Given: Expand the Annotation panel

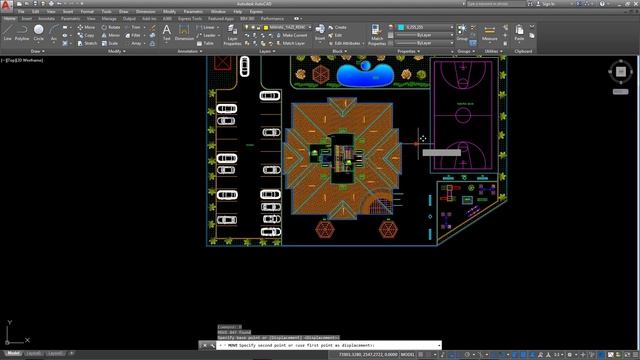Looking at the screenshot, I should [189, 51].
